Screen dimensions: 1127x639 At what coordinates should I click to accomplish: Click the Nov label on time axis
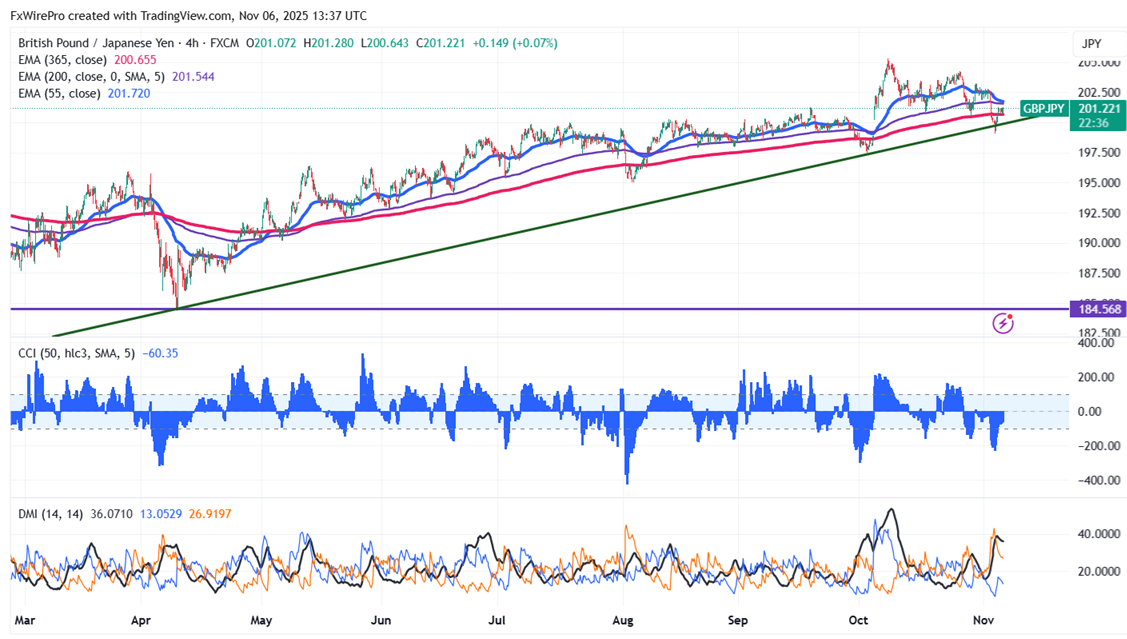click(983, 620)
